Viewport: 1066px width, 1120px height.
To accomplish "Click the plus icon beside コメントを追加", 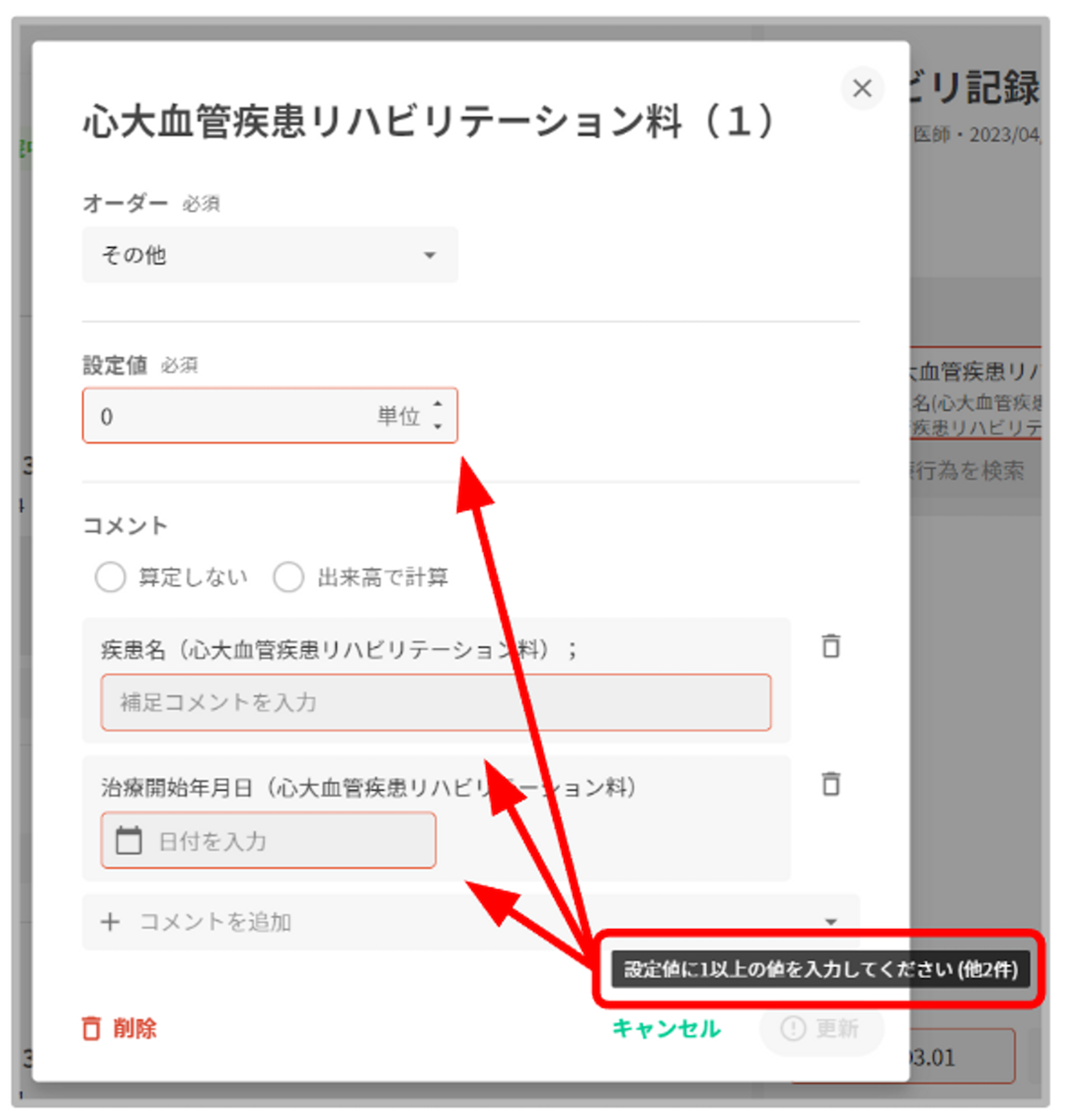I will point(110,922).
